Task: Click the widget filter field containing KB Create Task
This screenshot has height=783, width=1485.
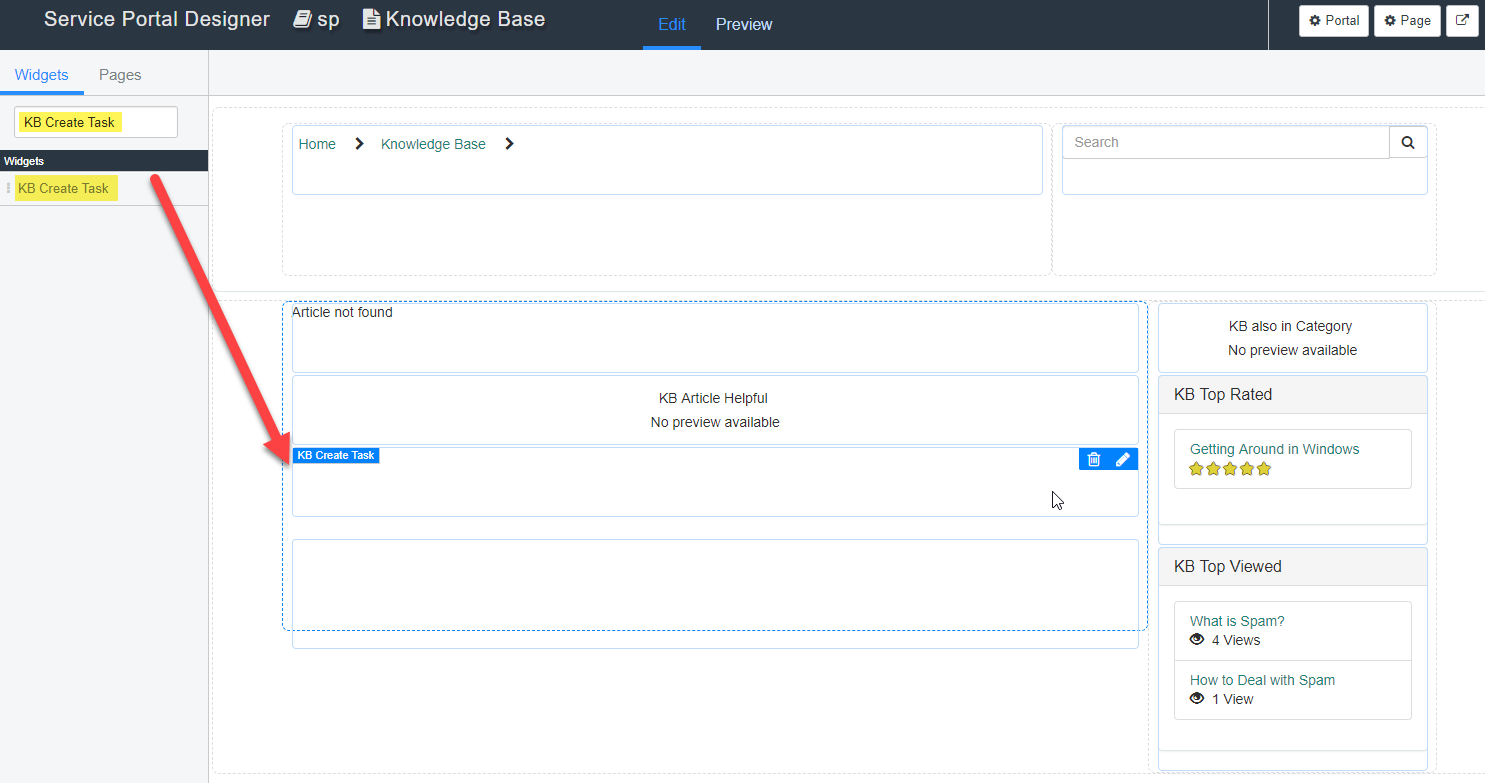Action: click(x=96, y=122)
